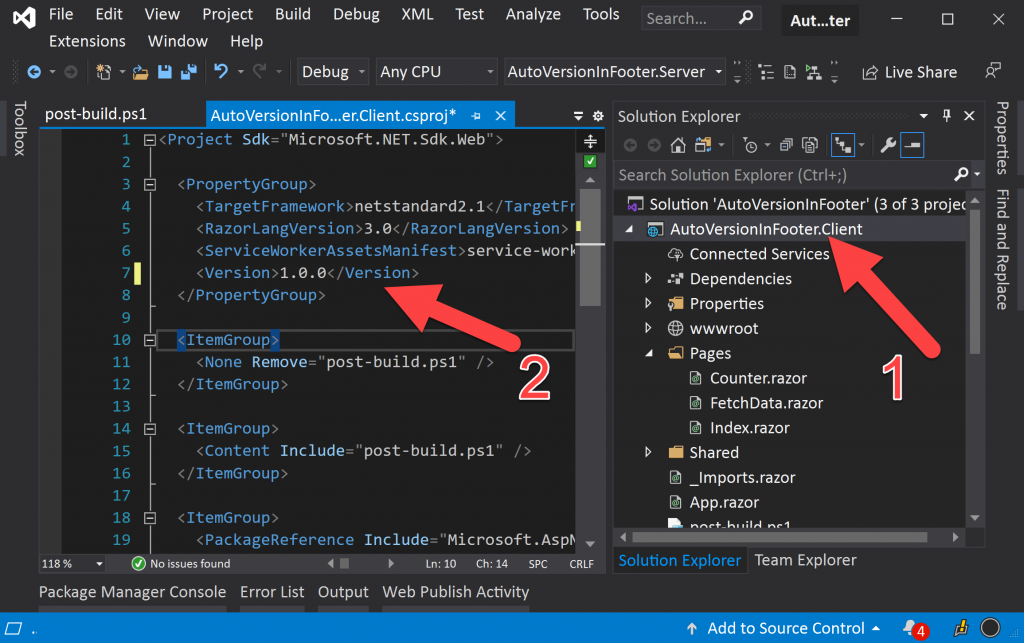This screenshot has width=1024, height=643.
Task: Click the editor settings gear icon
Action: coord(598,116)
